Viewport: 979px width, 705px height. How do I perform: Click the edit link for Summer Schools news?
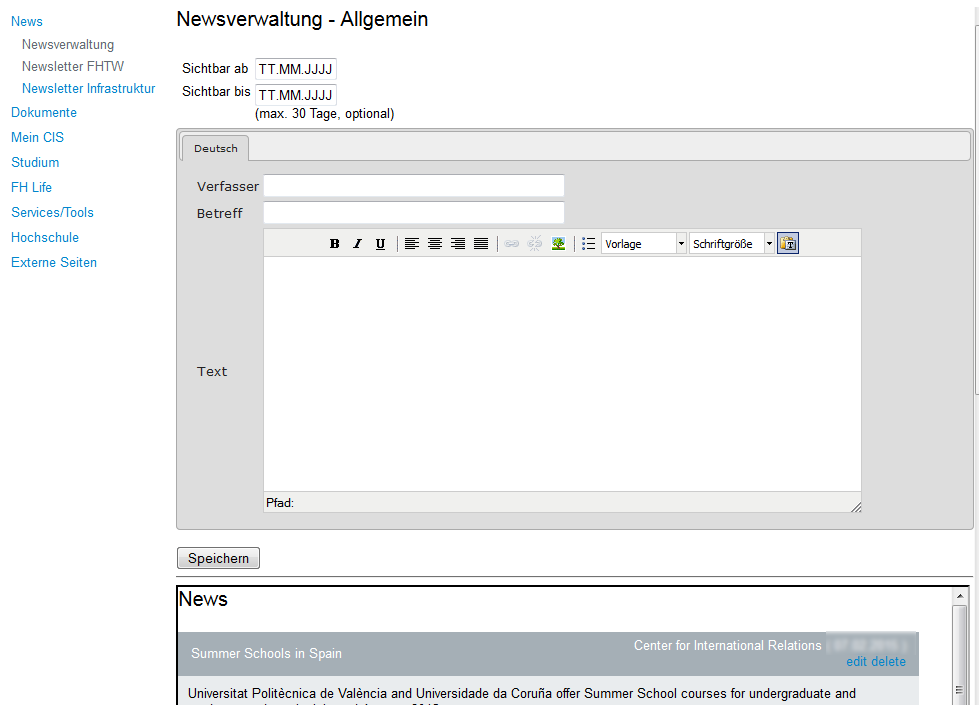pyautogui.click(x=856, y=662)
